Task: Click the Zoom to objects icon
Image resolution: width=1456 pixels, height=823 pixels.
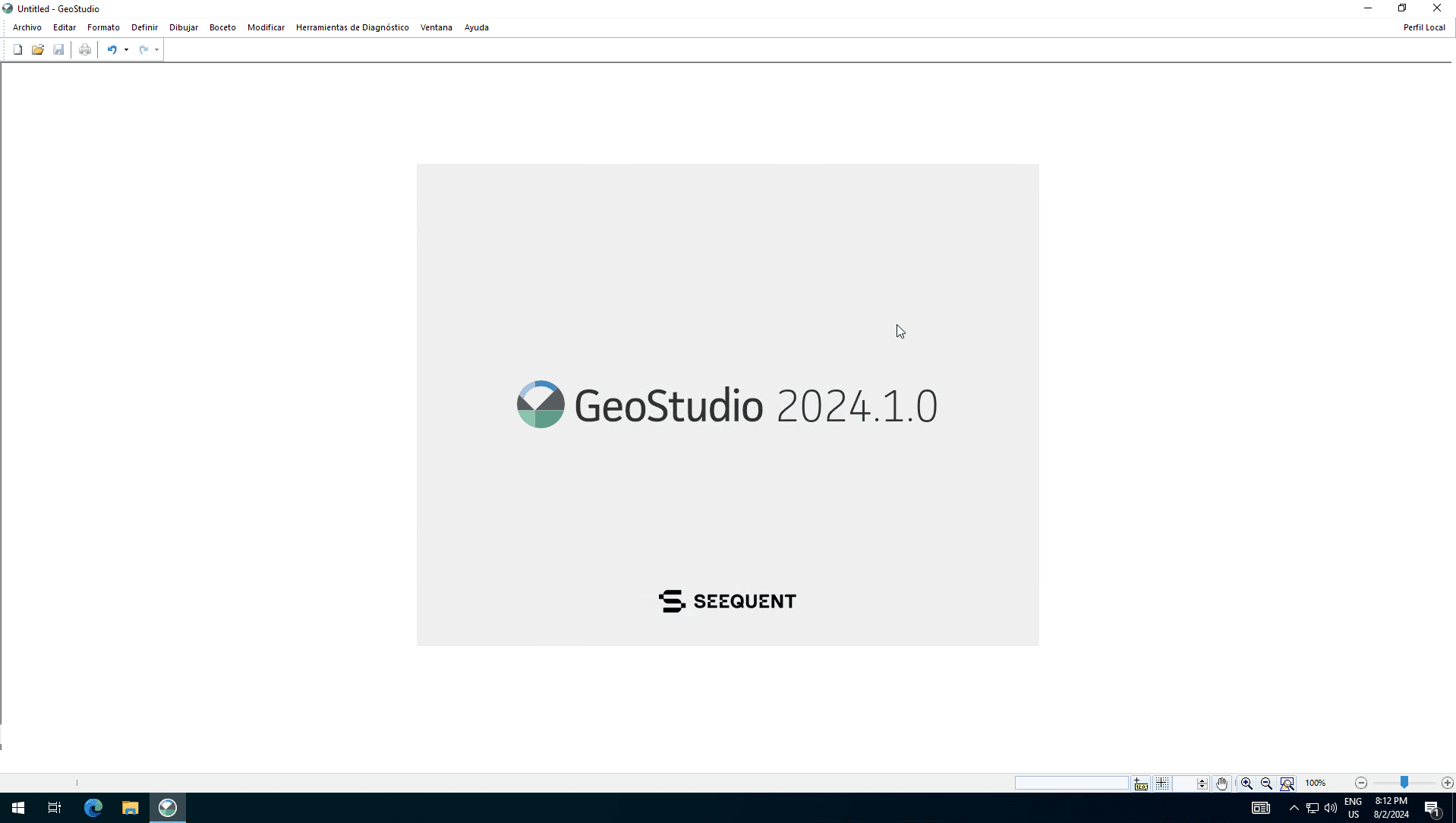Action: (x=1287, y=783)
